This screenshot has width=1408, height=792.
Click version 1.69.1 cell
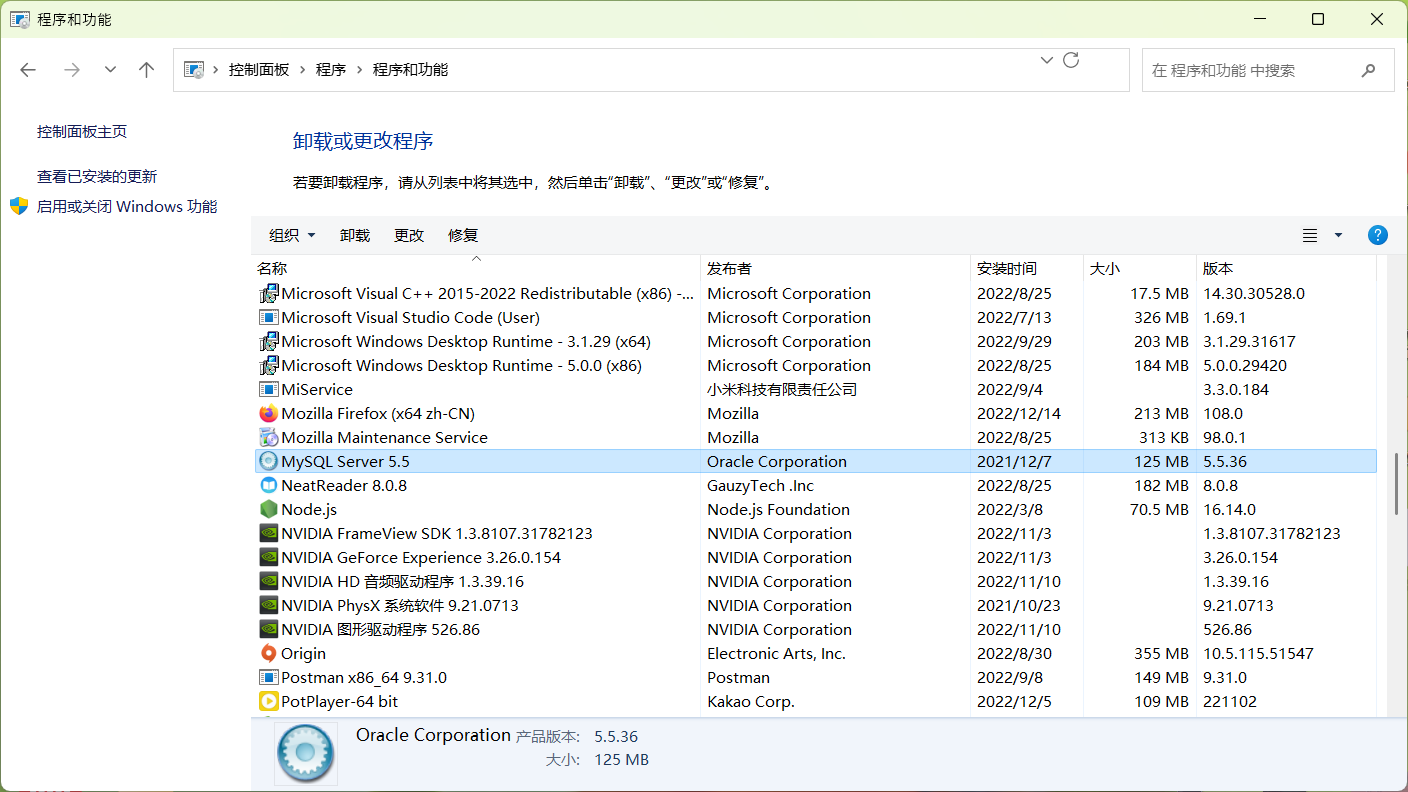pos(1224,317)
